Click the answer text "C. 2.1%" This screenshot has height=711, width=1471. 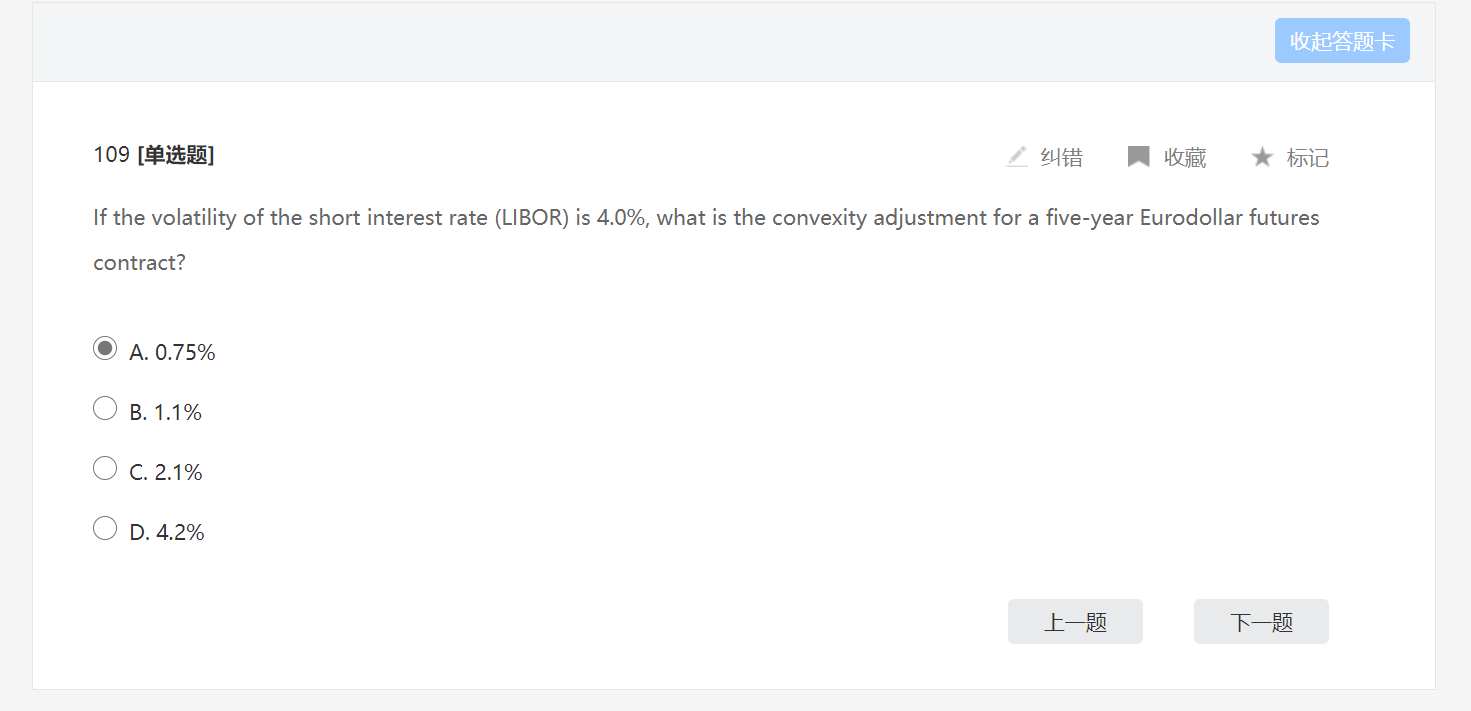click(x=166, y=472)
